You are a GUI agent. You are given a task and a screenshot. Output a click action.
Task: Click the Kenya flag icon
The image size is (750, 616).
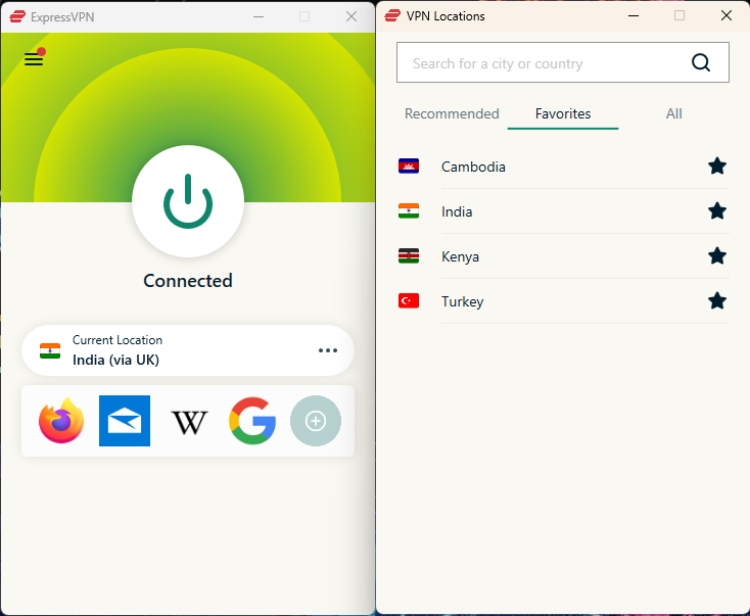coord(408,256)
